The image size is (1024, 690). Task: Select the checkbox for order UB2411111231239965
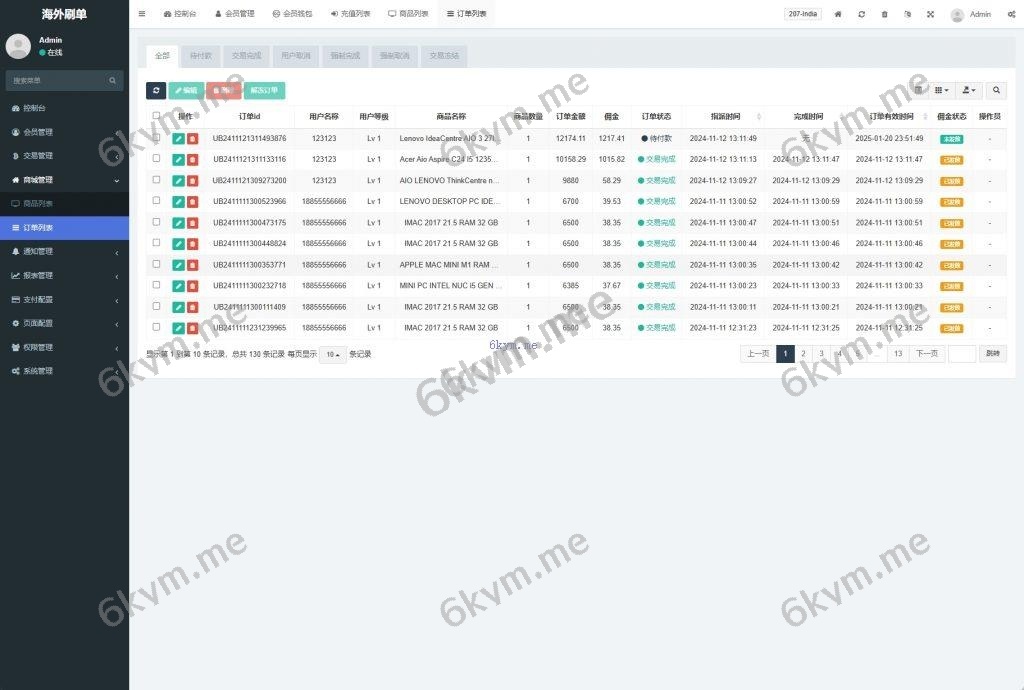156,327
